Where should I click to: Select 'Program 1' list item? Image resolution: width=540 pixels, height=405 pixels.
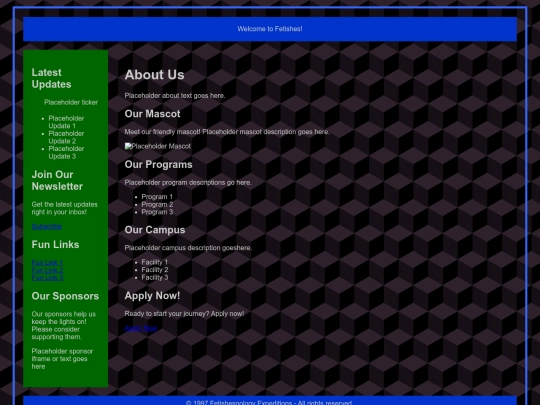coord(157,197)
